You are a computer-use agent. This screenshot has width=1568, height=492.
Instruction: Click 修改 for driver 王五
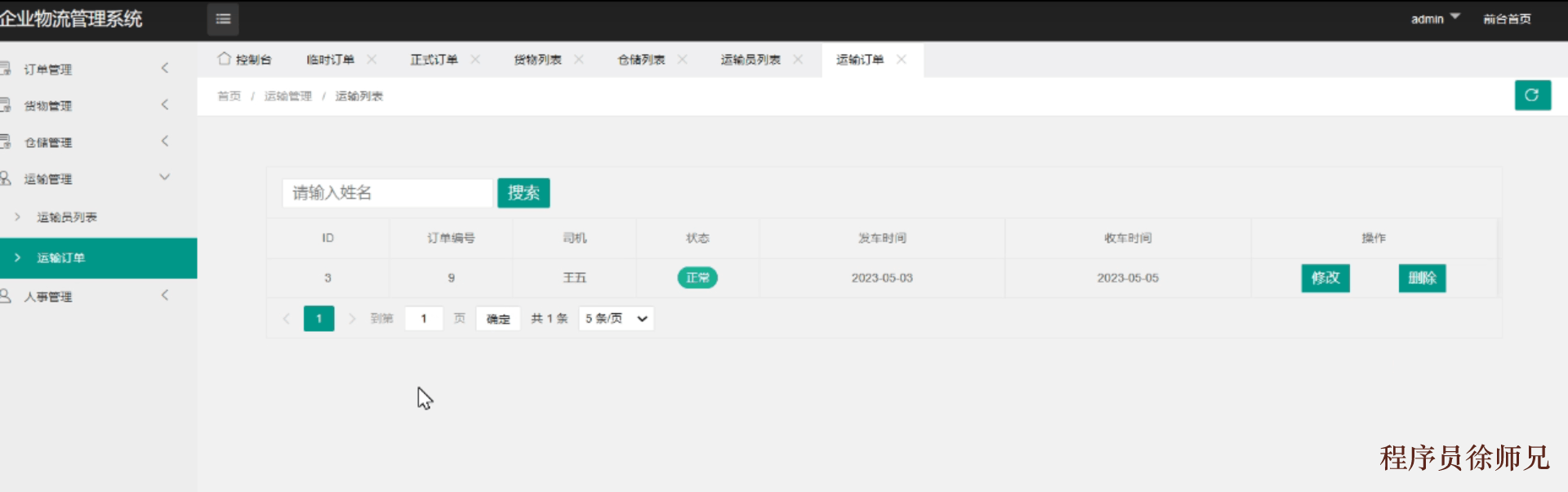(x=1325, y=278)
